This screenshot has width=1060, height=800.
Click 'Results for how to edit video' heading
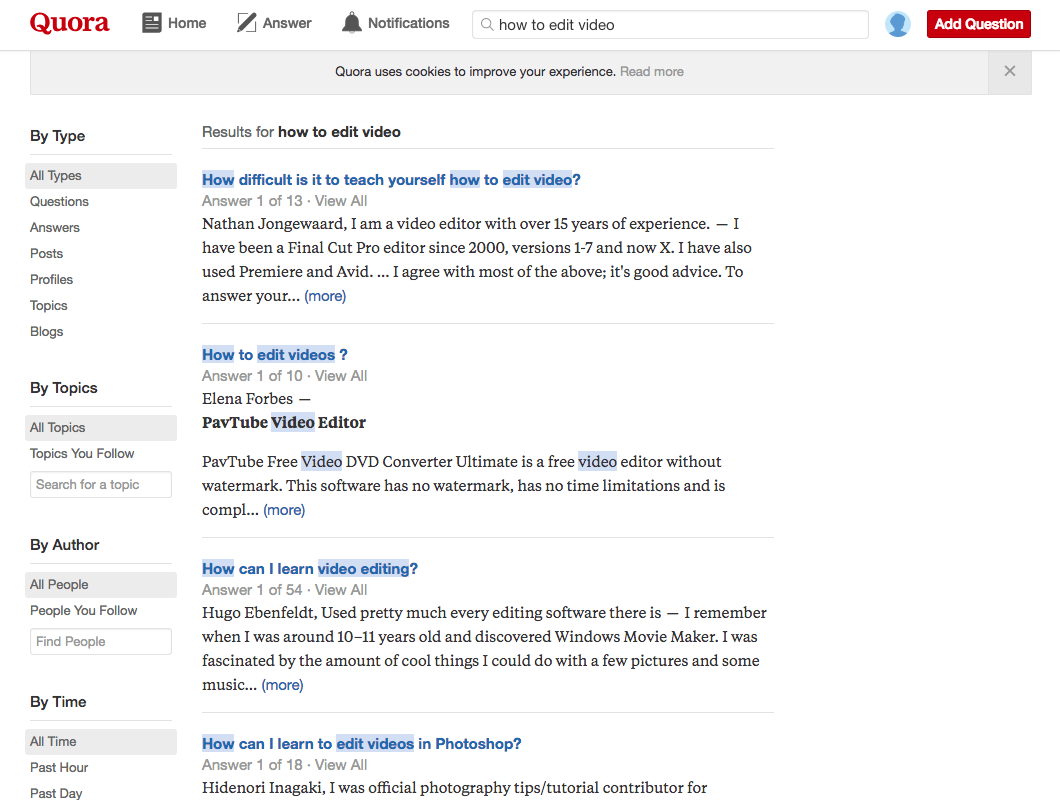coord(302,132)
